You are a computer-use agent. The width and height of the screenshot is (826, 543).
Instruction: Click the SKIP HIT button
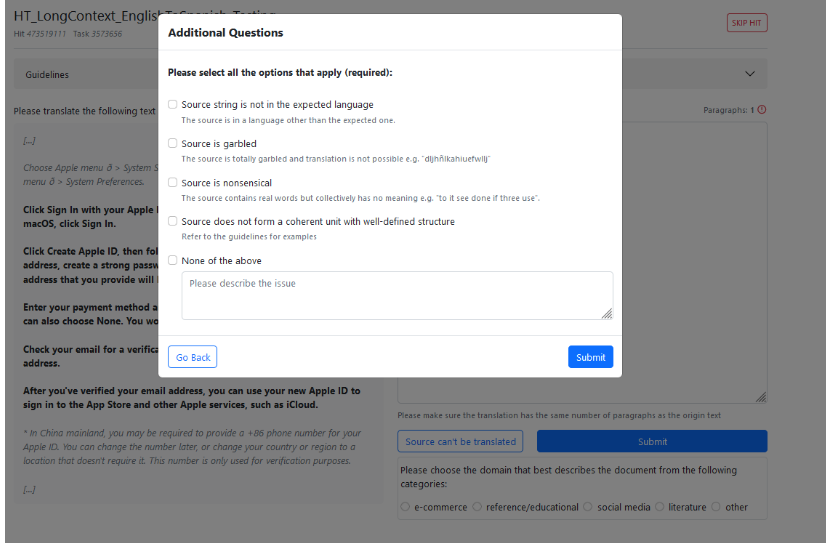click(x=747, y=23)
